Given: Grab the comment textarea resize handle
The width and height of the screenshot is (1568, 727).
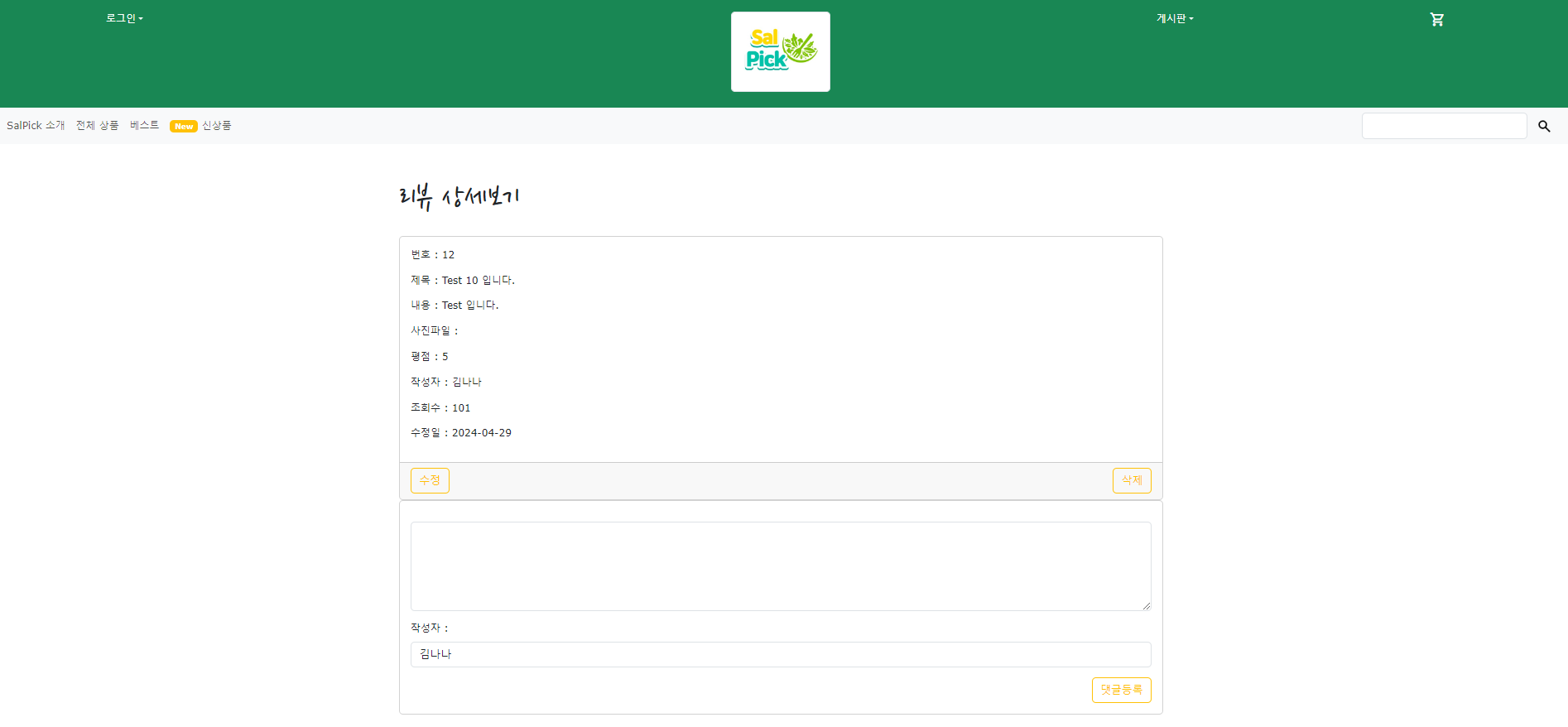Looking at the screenshot, I should click(x=1146, y=605).
